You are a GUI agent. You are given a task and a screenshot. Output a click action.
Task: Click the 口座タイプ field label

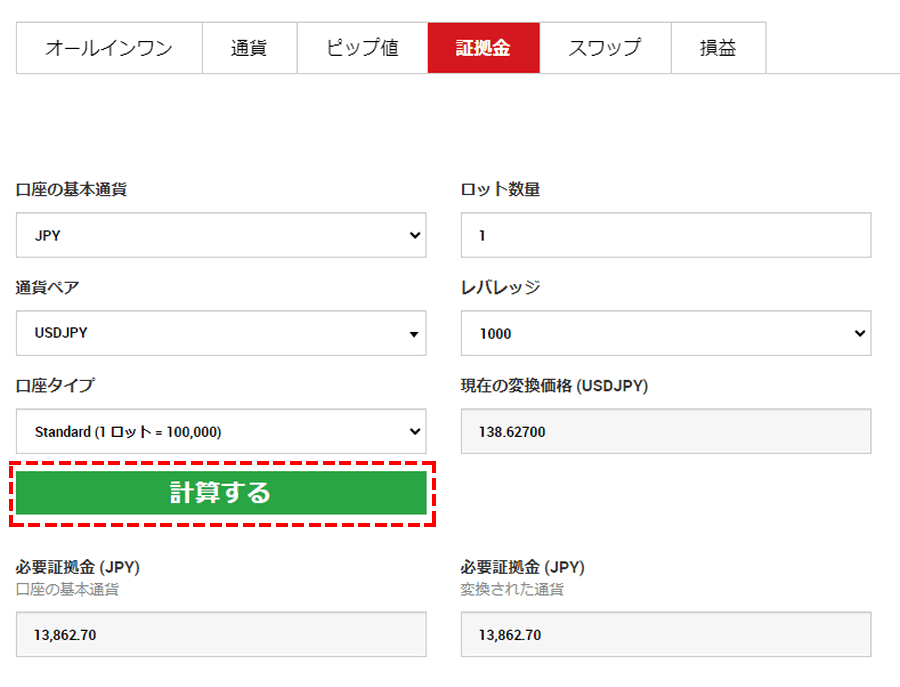(55, 386)
